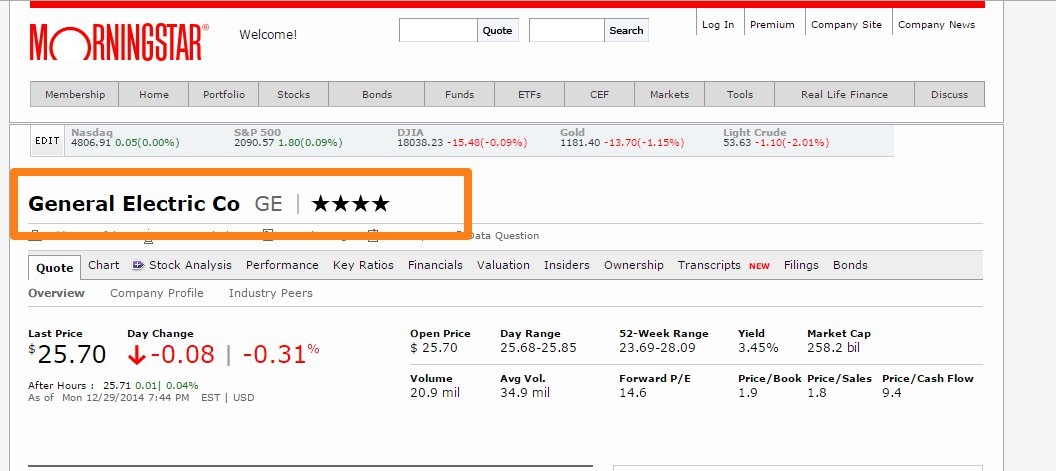This screenshot has height=471, width=1056.
Task: Click the Morningstar logo
Action: pyautogui.click(x=119, y=42)
